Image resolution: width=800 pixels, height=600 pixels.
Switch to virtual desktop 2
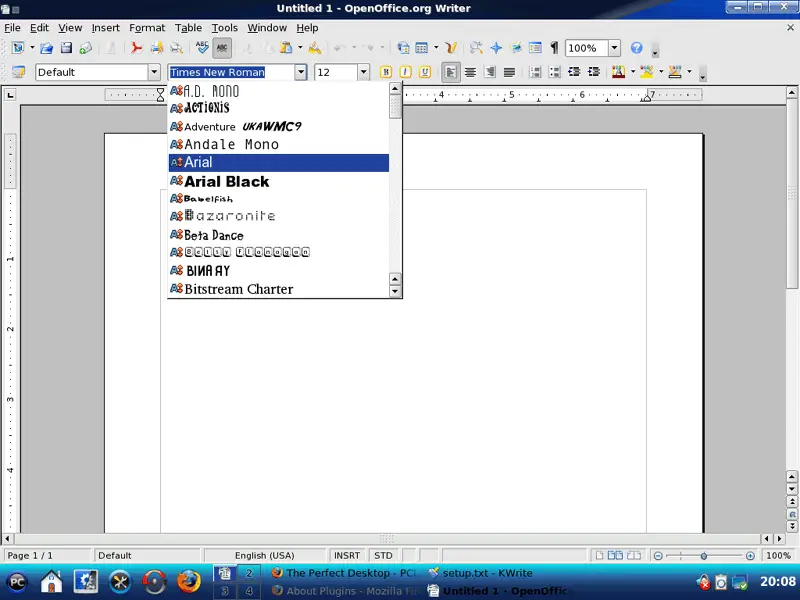point(248,573)
